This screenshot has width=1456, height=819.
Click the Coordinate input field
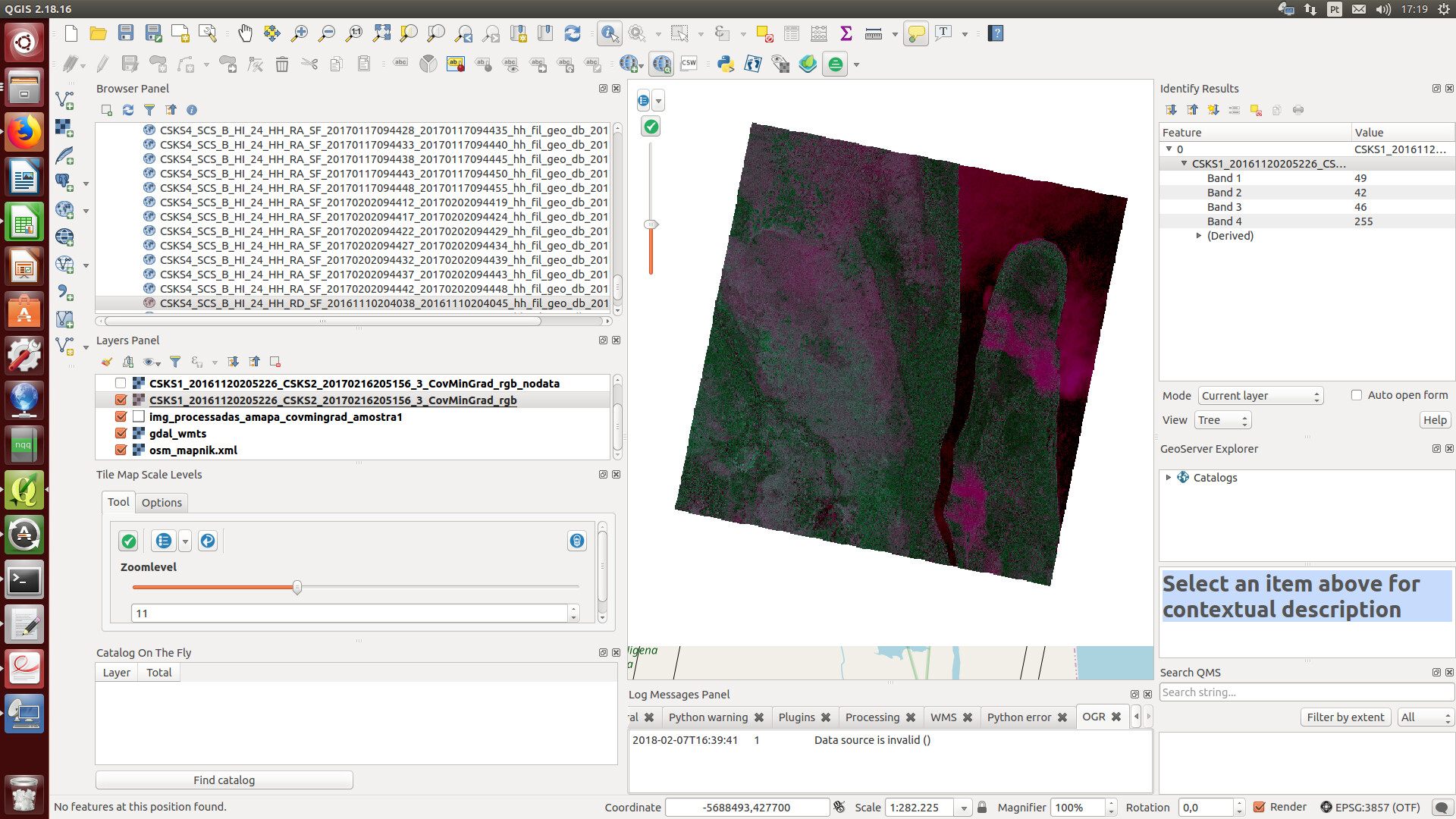pyautogui.click(x=747, y=808)
